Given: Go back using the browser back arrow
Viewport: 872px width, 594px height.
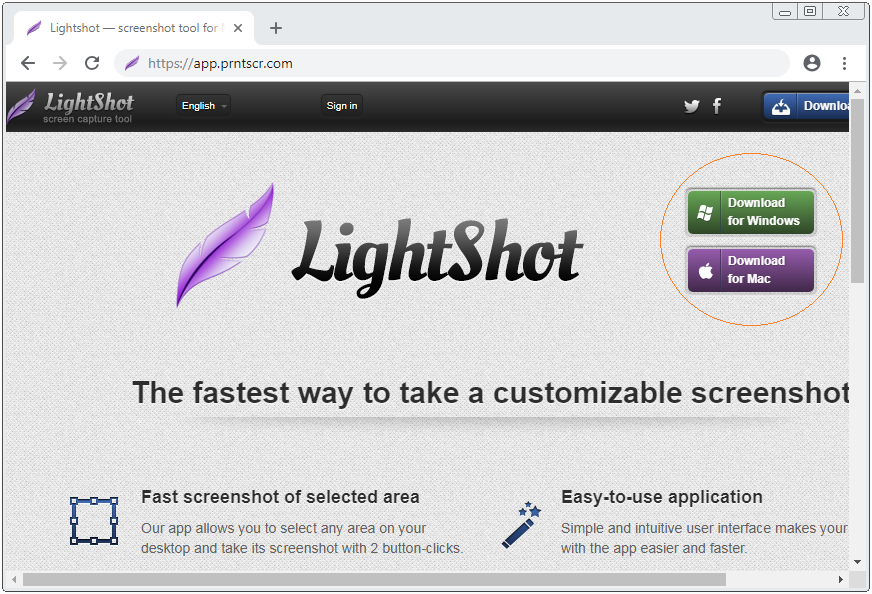Looking at the screenshot, I should coord(28,63).
